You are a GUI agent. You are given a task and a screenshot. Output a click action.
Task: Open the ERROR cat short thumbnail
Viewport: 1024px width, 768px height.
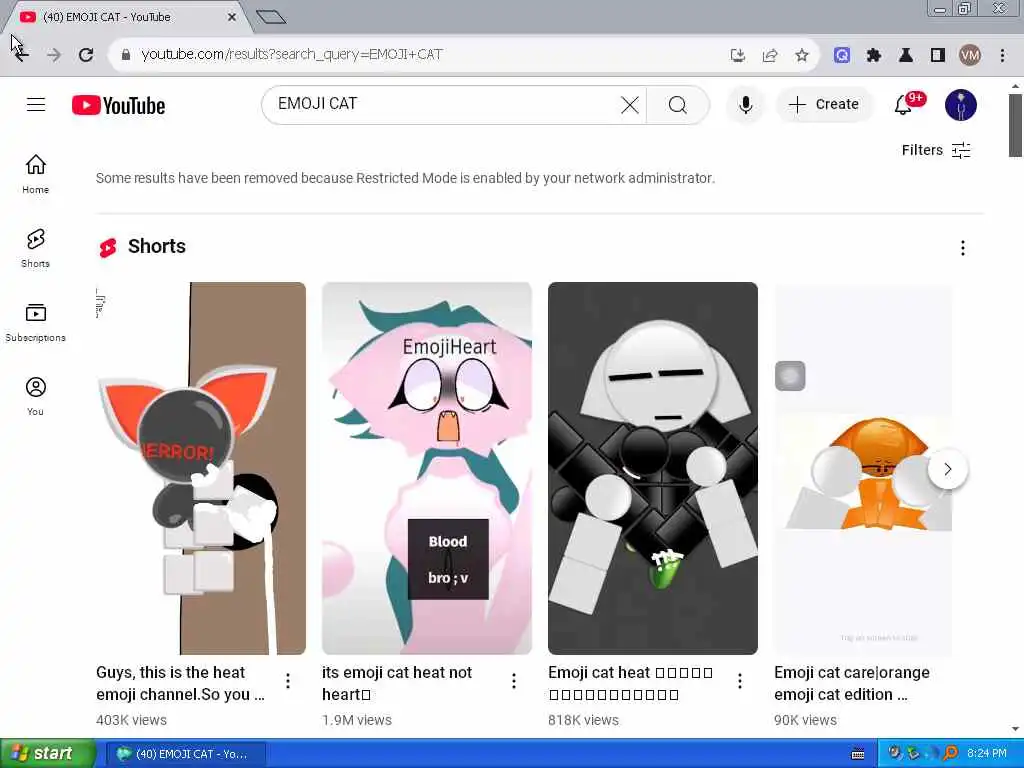[x=201, y=468]
